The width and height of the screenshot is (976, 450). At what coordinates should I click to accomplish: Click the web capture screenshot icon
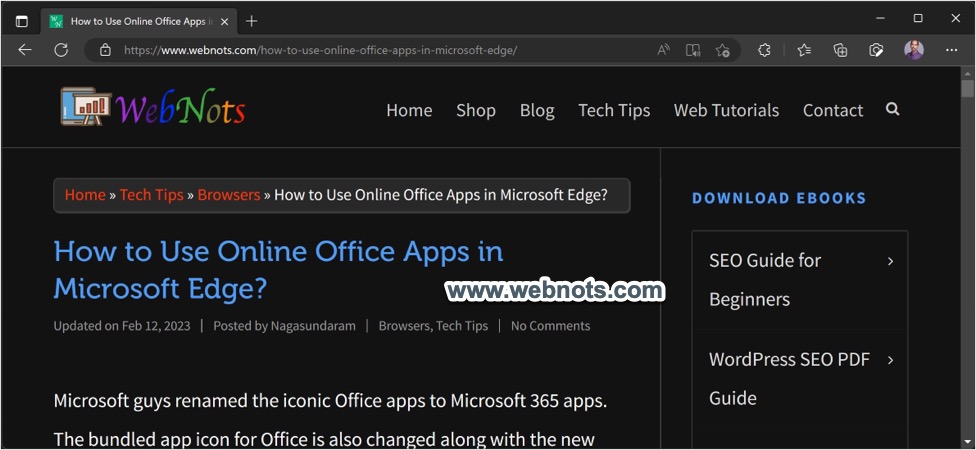(876, 50)
